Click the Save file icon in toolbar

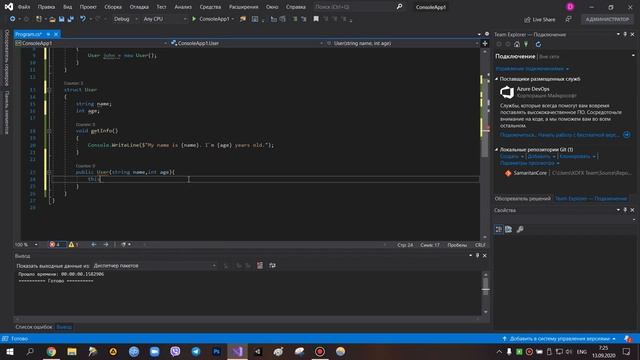[61, 19]
